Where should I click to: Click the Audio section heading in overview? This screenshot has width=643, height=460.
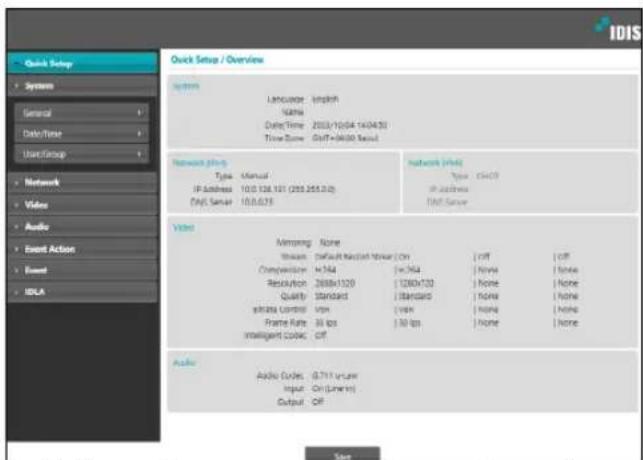(184, 363)
